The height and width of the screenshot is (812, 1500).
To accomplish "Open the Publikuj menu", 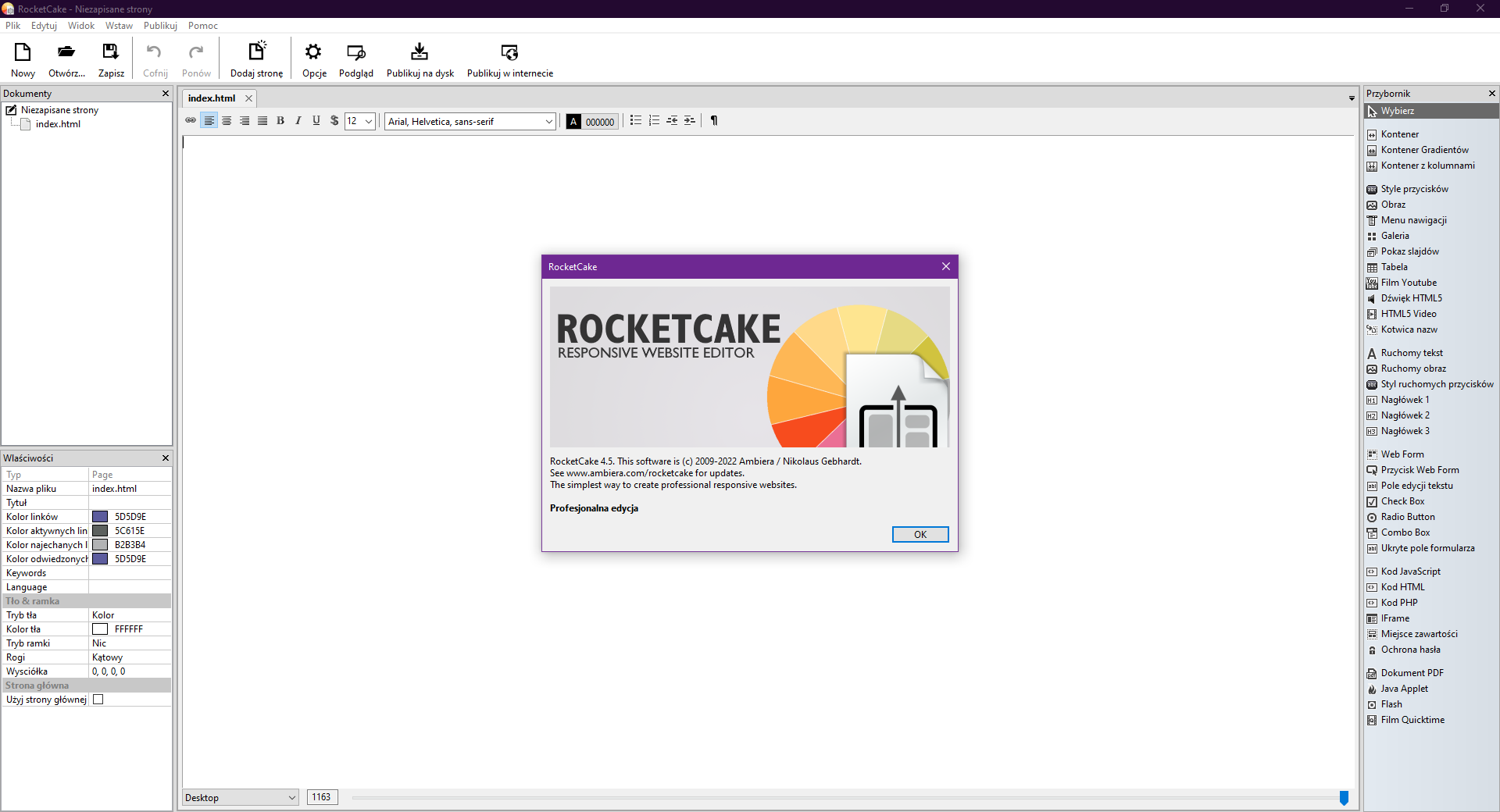I will click(160, 26).
